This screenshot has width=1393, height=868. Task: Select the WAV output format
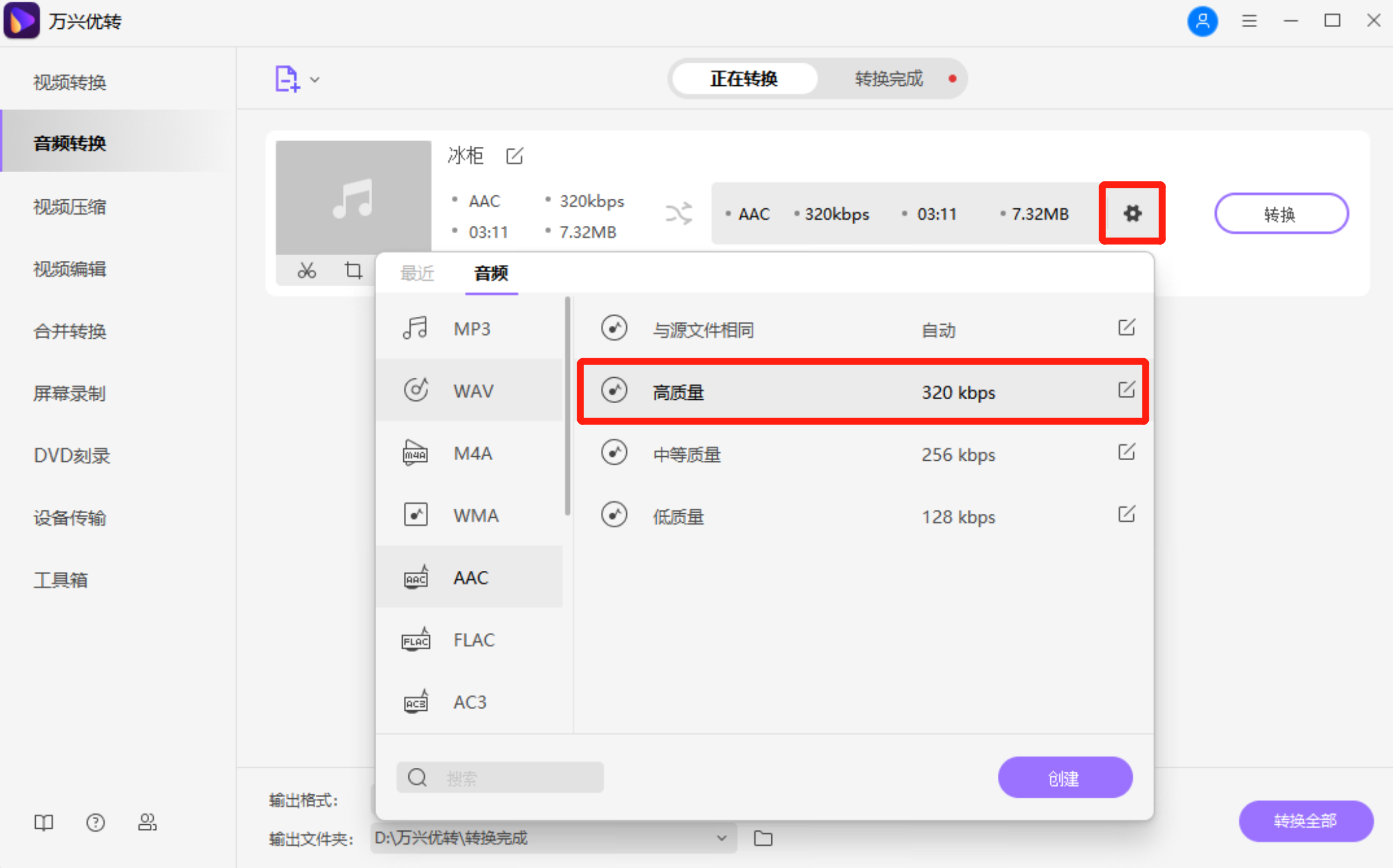click(x=474, y=390)
